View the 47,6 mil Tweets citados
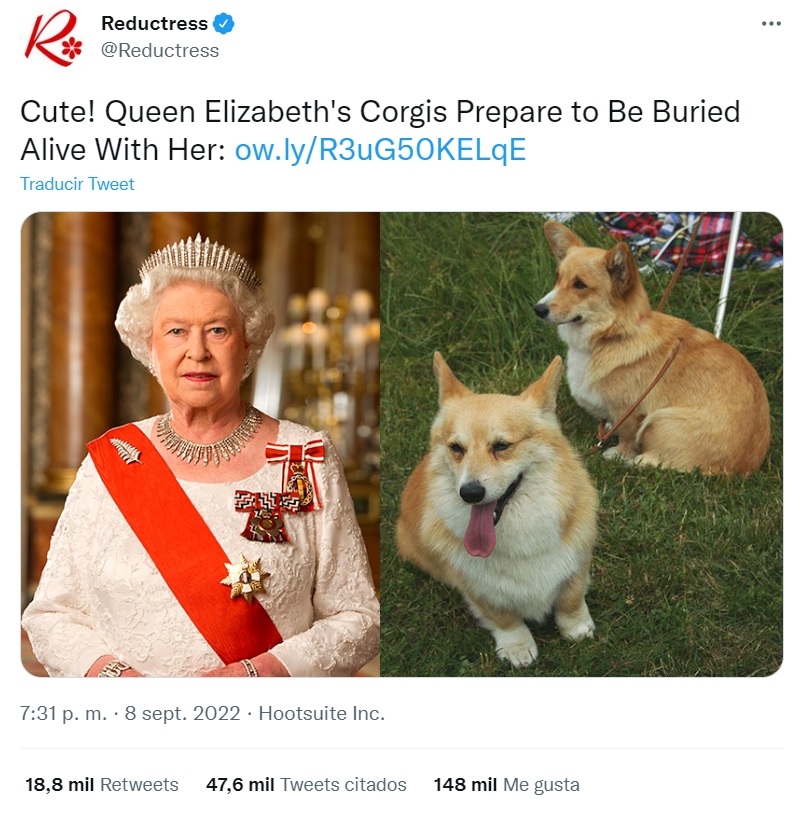Image resolution: width=803 pixels, height=820 pixels. [306, 785]
